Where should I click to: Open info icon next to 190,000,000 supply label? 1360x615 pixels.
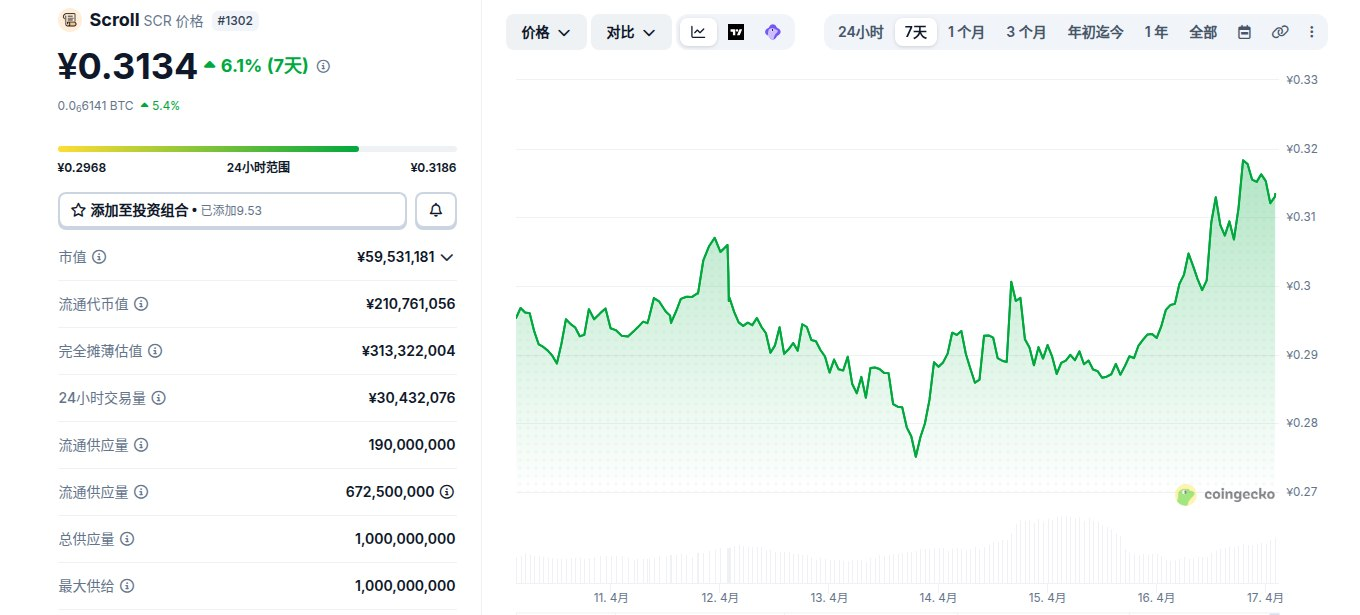(x=141, y=445)
